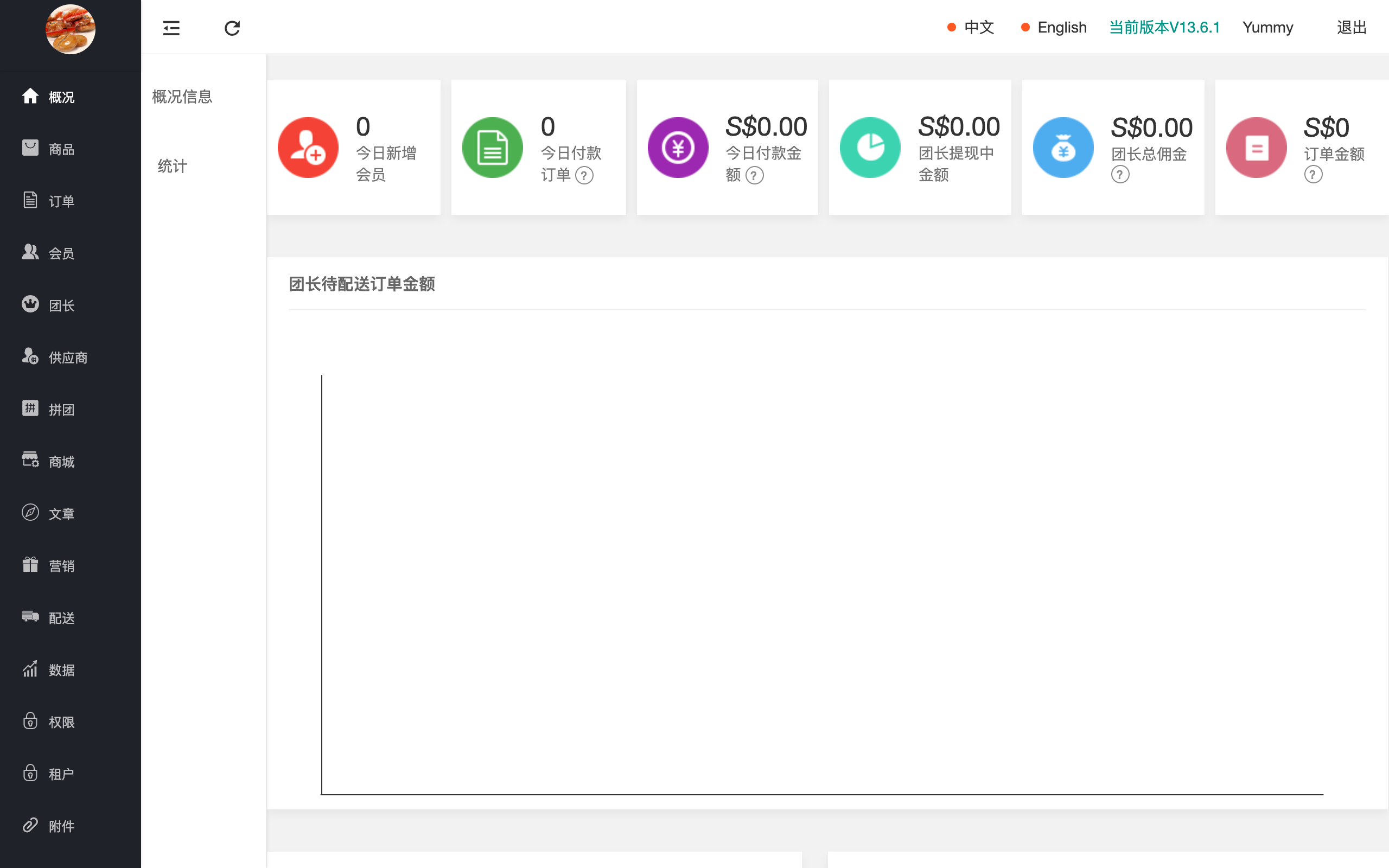Click the 概况 label in sidebar
The image size is (1389, 868).
[x=62, y=97]
